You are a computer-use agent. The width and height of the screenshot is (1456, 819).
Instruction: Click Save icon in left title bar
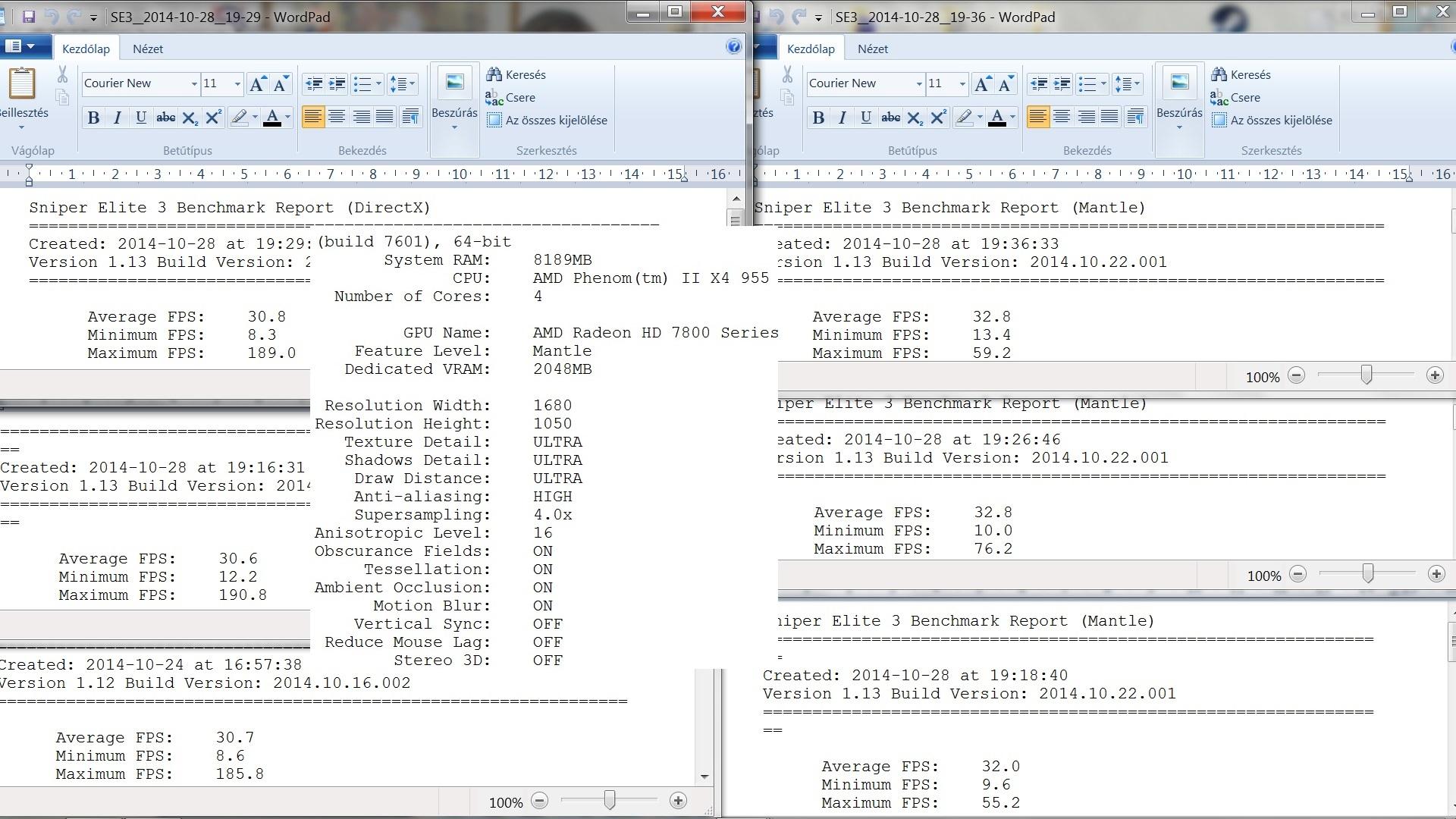pyautogui.click(x=29, y=17)
